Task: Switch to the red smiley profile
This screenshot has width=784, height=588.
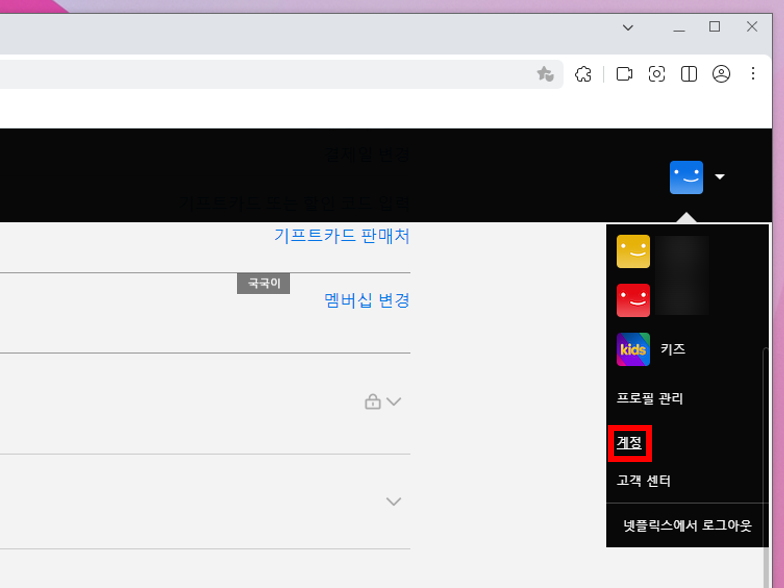Action: (x=633, y=300)
